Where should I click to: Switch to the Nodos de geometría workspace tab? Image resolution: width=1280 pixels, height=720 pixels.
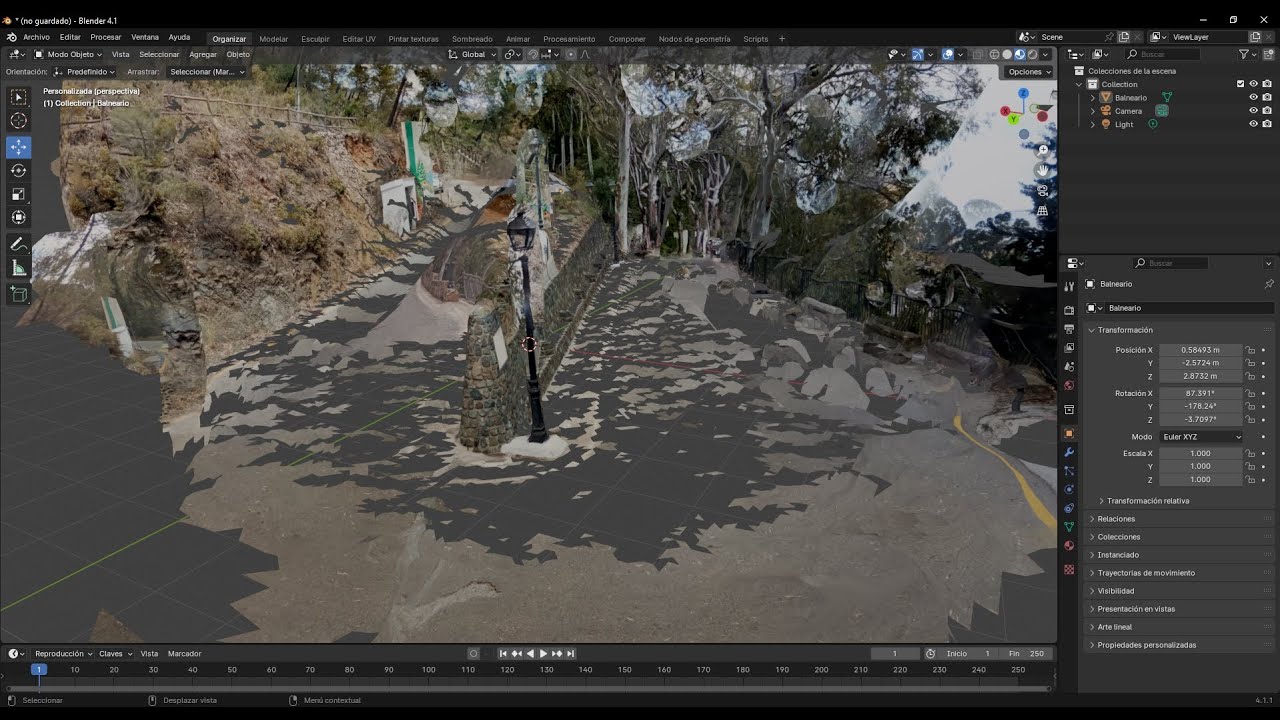694,39
